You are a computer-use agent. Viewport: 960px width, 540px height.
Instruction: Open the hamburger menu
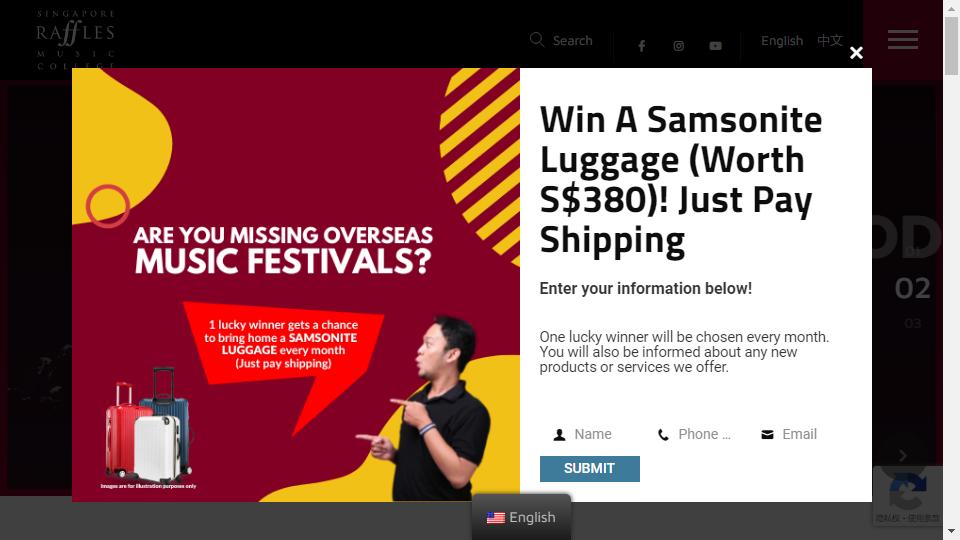pos(902,40)
